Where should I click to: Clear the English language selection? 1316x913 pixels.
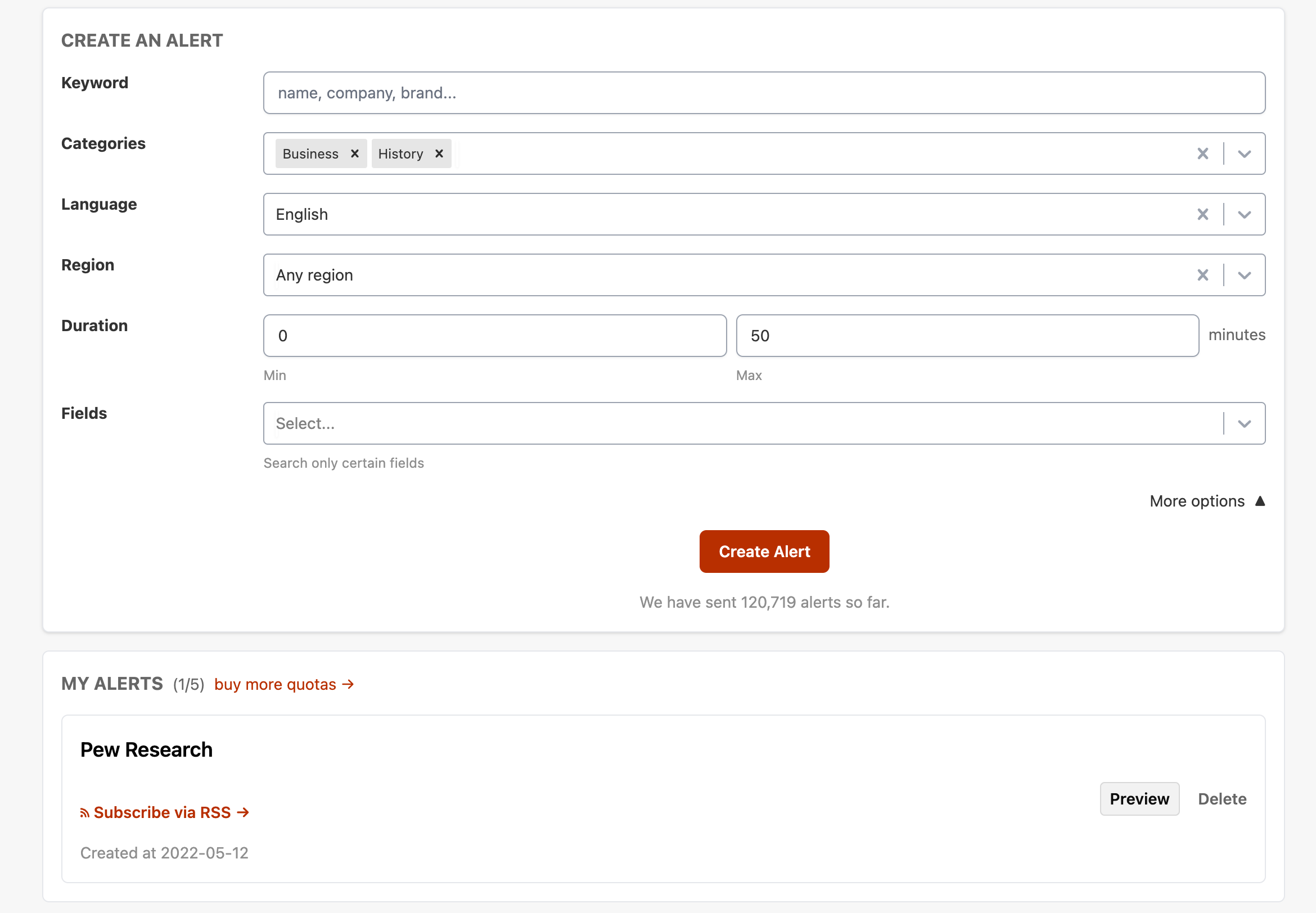(1202, 214)
